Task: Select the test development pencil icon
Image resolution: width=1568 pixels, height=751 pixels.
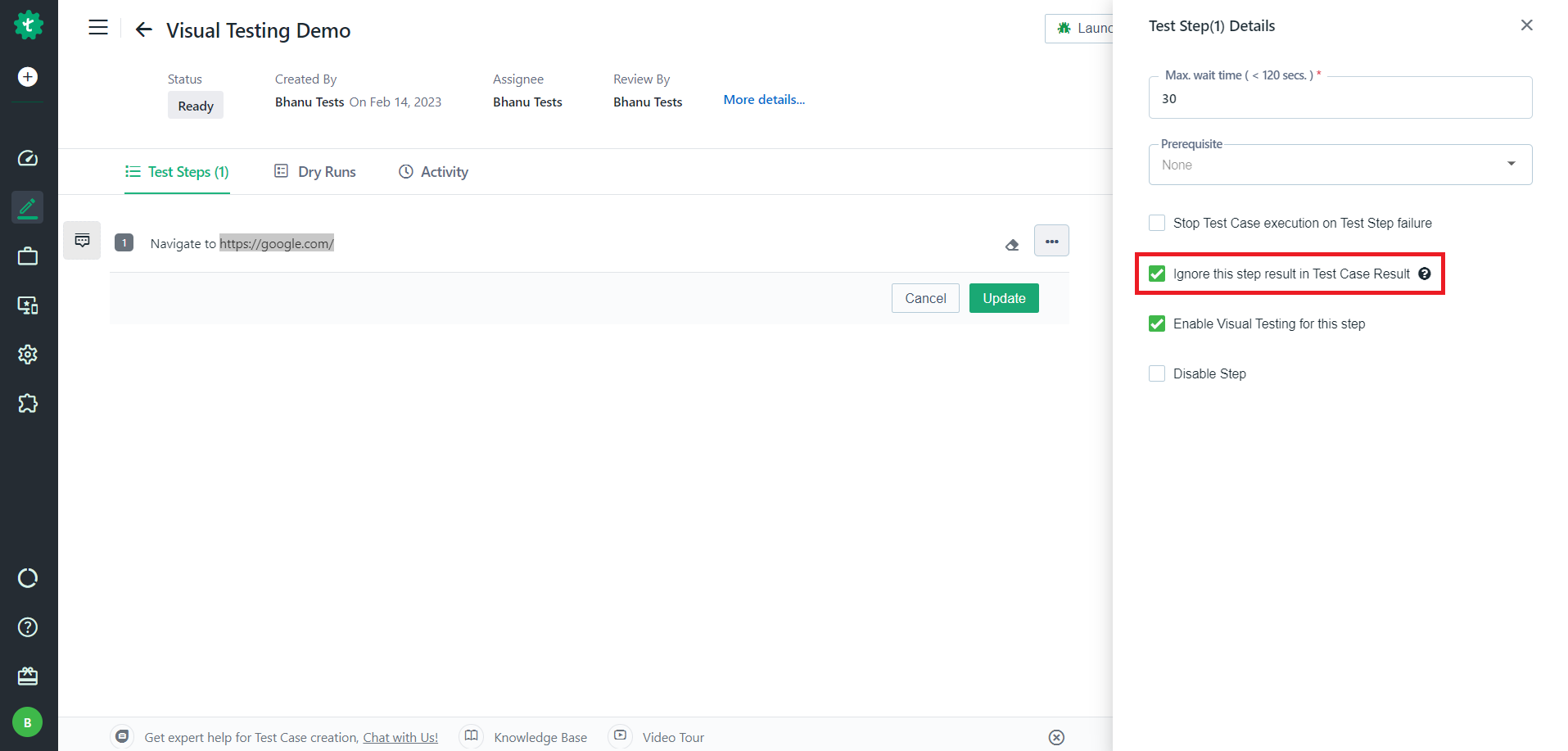Action: (28, 207)
